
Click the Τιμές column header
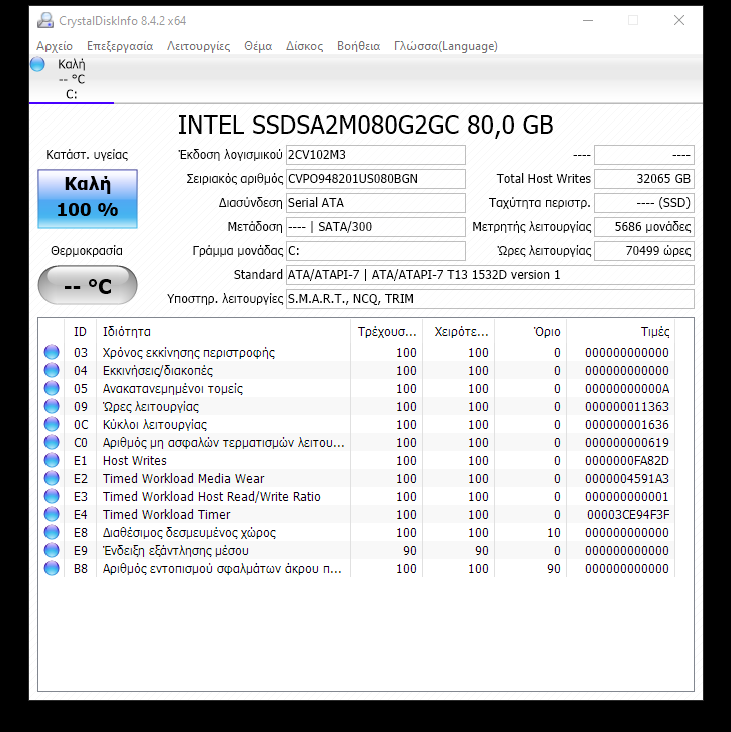pos(620,331)
